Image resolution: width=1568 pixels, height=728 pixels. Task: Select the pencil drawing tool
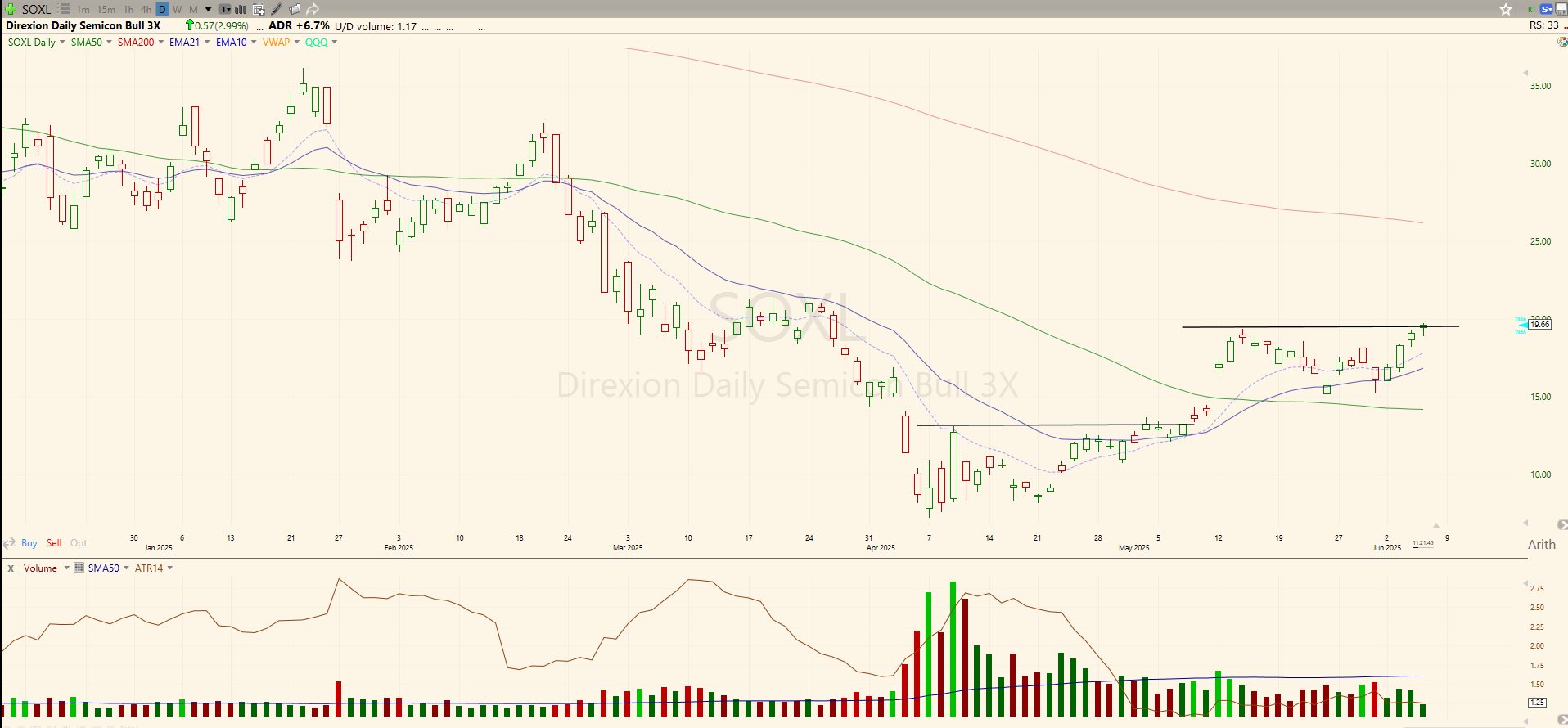(277, 9)
